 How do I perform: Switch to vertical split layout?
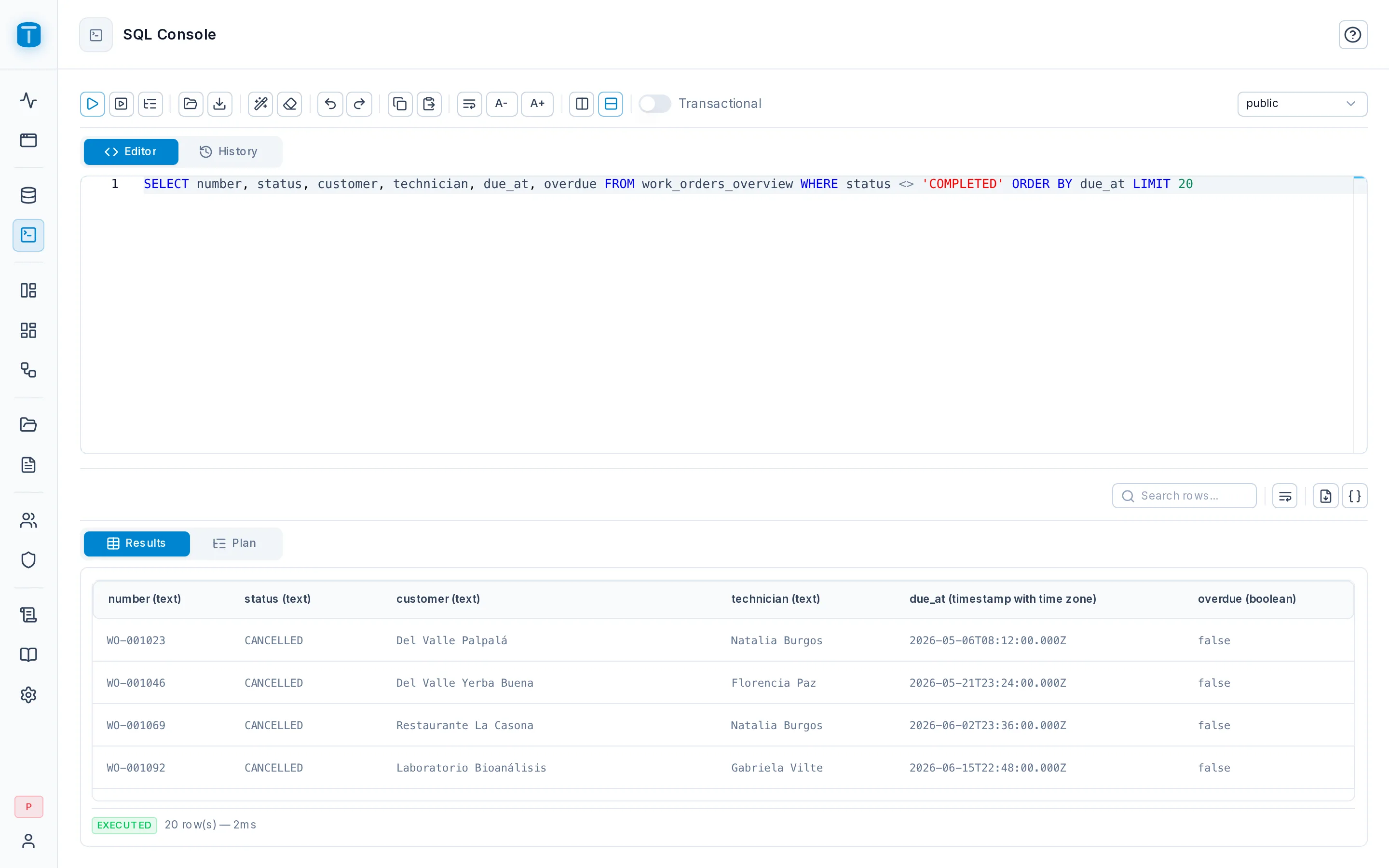[582, 104]
